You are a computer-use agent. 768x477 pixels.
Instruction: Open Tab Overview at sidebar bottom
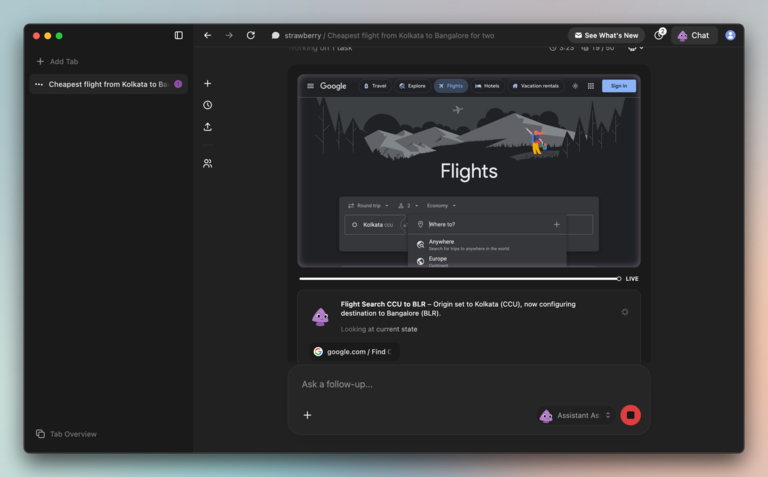pos(66,434)
